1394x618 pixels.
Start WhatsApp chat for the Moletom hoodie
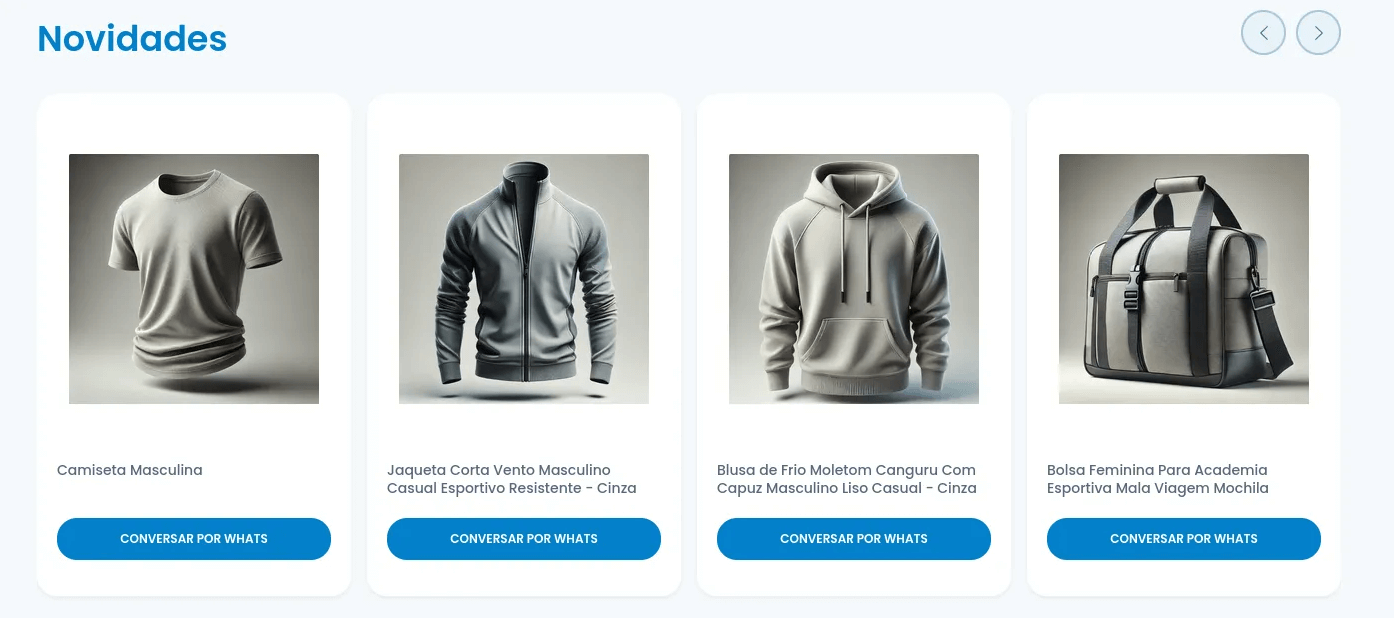pyautogui.click(x=854, y=539)
